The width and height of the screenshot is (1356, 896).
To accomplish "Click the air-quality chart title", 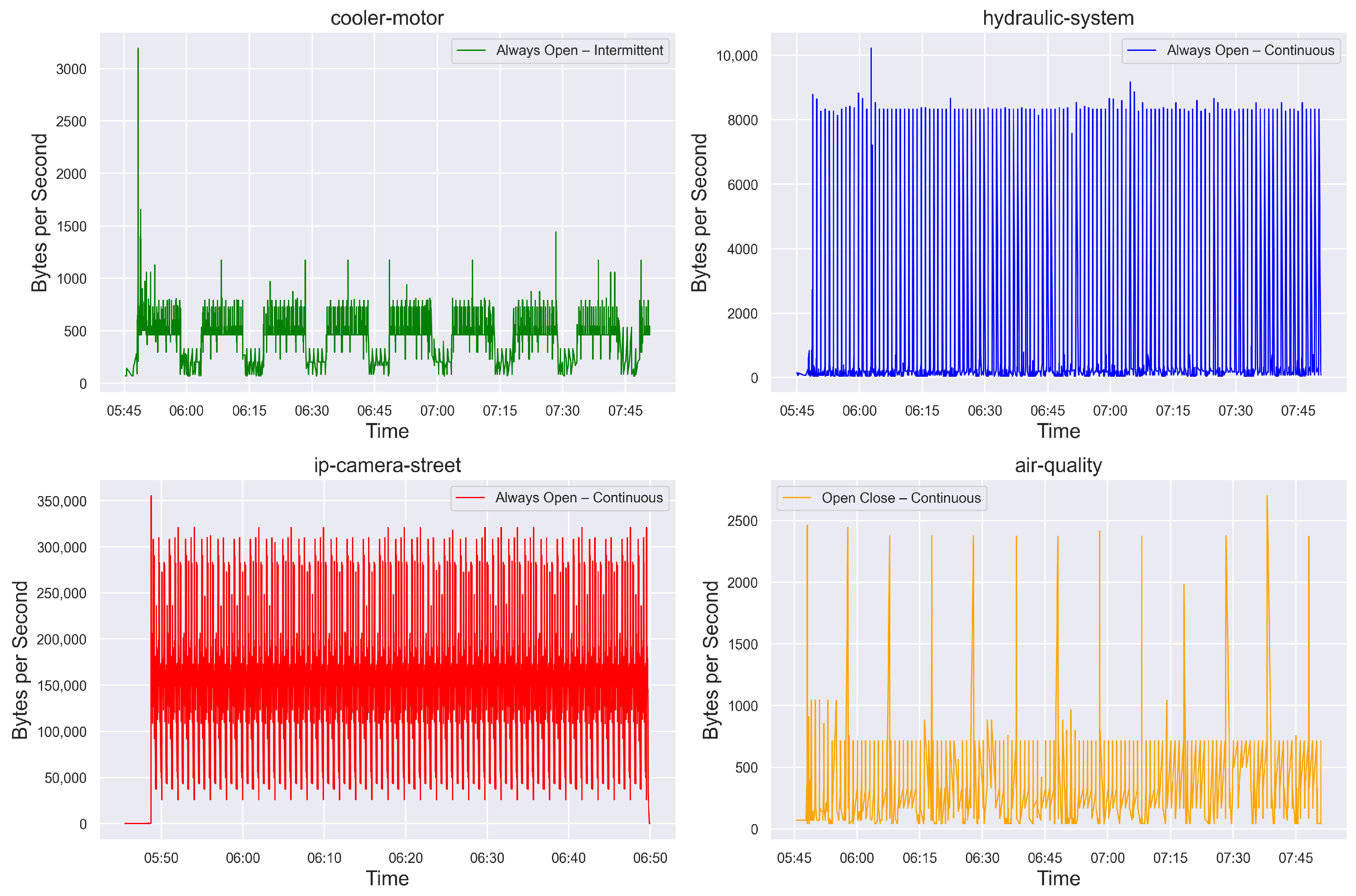I will coord(1058,465).
